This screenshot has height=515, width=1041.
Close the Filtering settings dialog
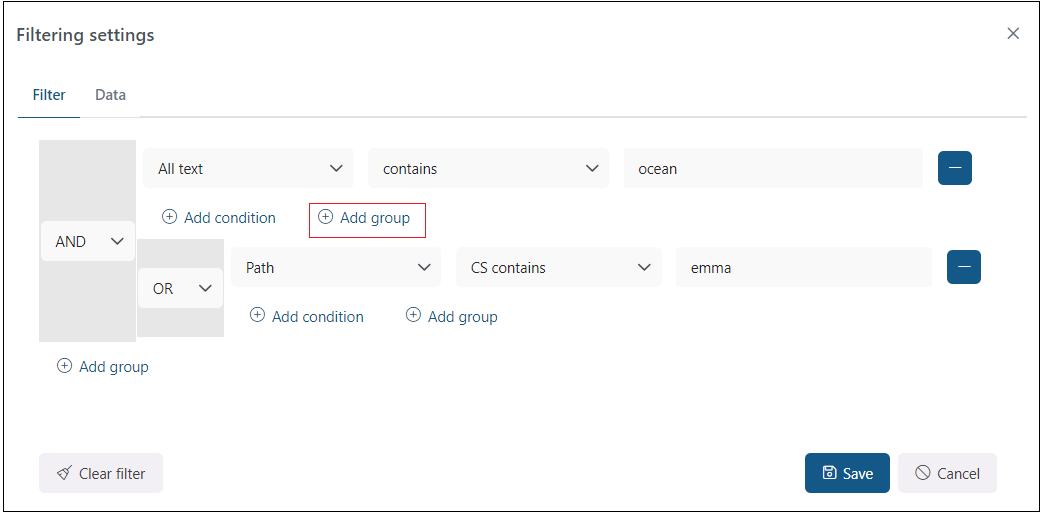(x=1012, y=34)
